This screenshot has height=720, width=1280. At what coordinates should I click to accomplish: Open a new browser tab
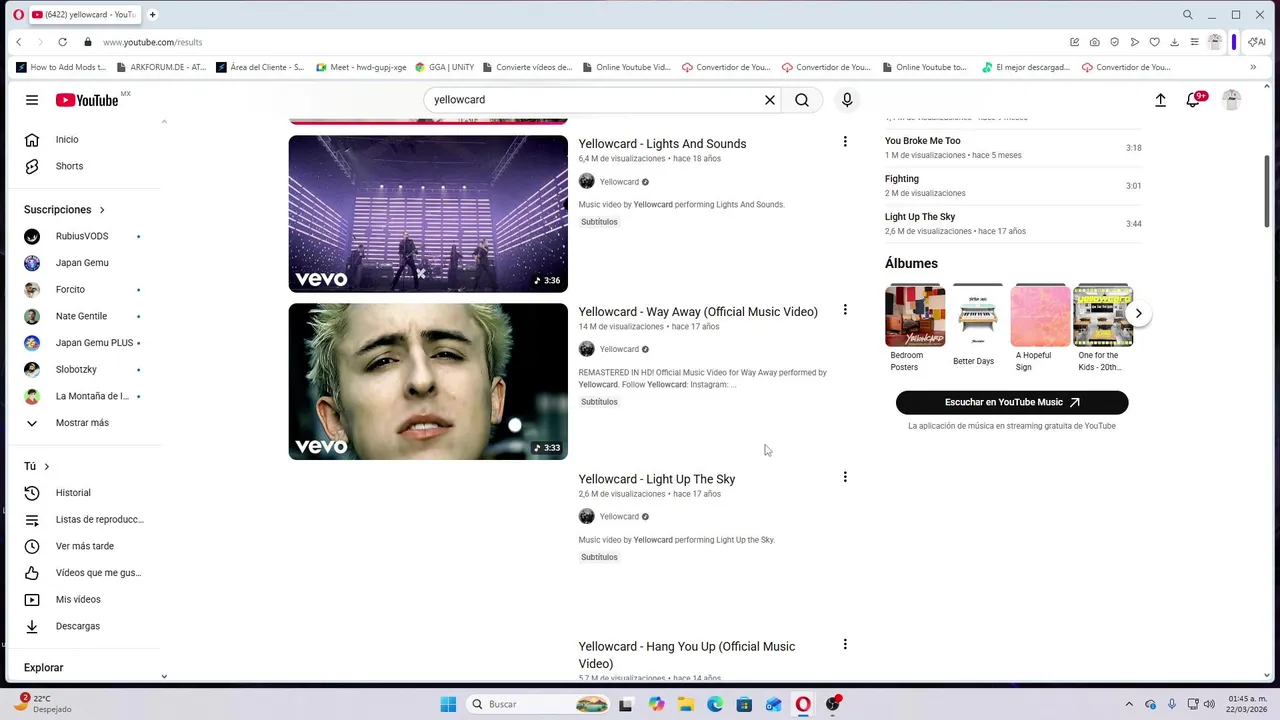(x=153, y=15)
